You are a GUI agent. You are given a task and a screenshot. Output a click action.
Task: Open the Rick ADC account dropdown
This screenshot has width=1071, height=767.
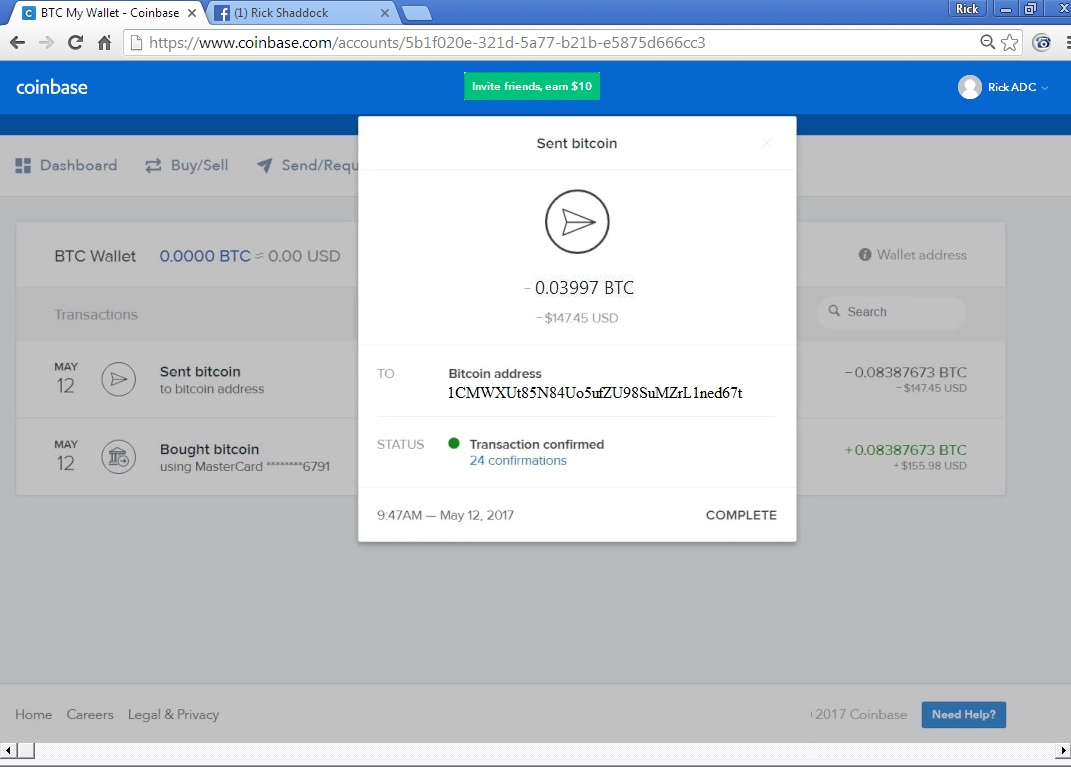point(1003,87)
